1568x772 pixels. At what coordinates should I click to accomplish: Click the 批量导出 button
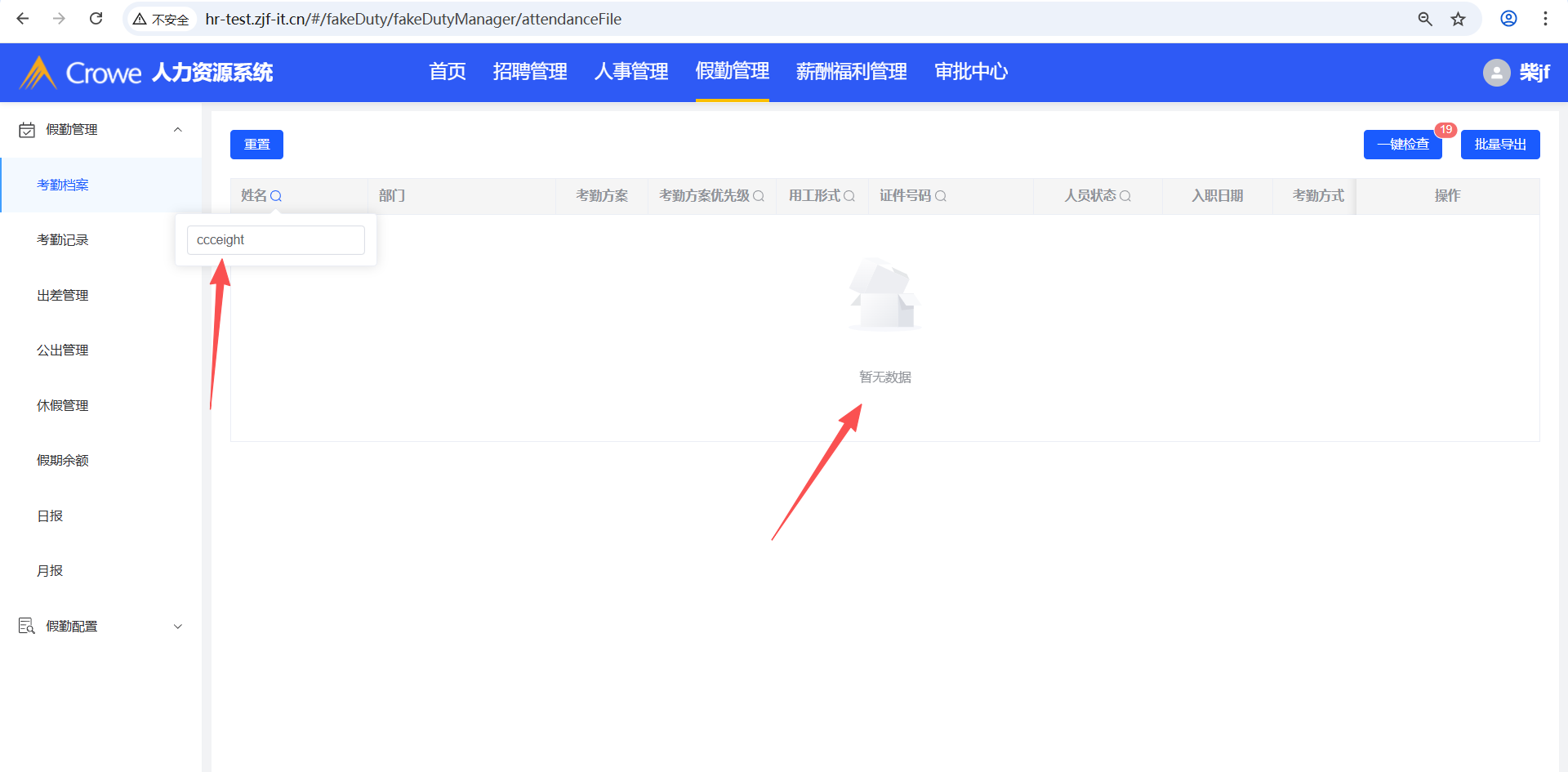[1500, 145]
